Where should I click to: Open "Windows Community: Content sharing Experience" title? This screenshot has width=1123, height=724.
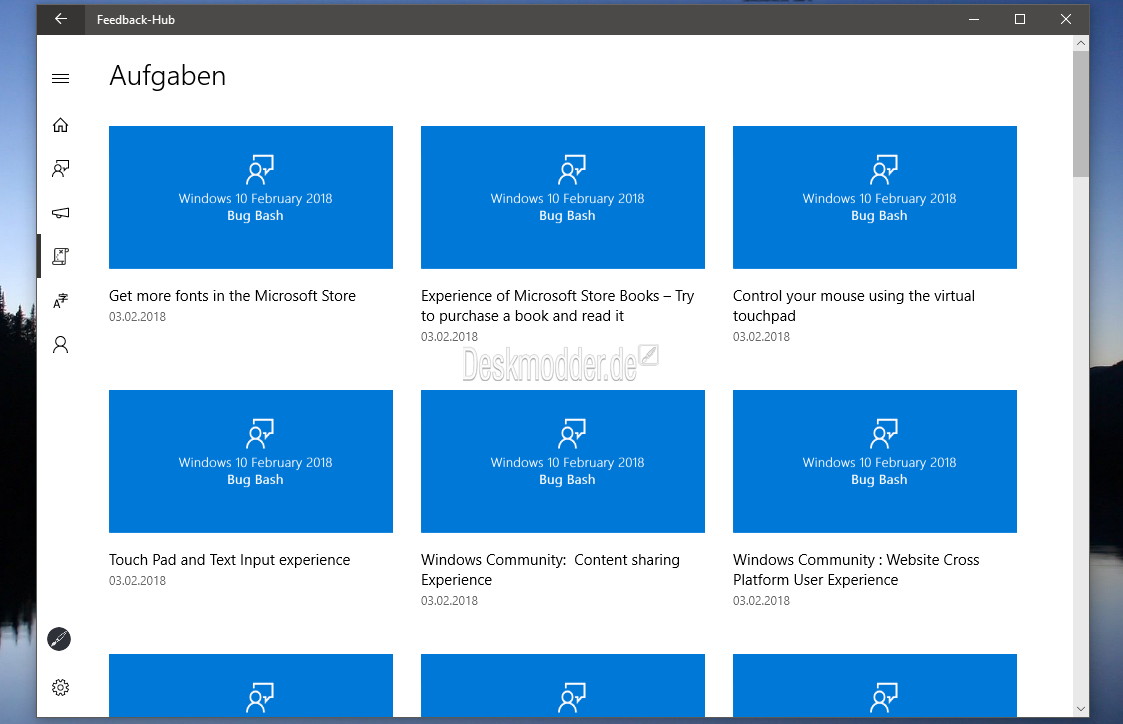550,570
